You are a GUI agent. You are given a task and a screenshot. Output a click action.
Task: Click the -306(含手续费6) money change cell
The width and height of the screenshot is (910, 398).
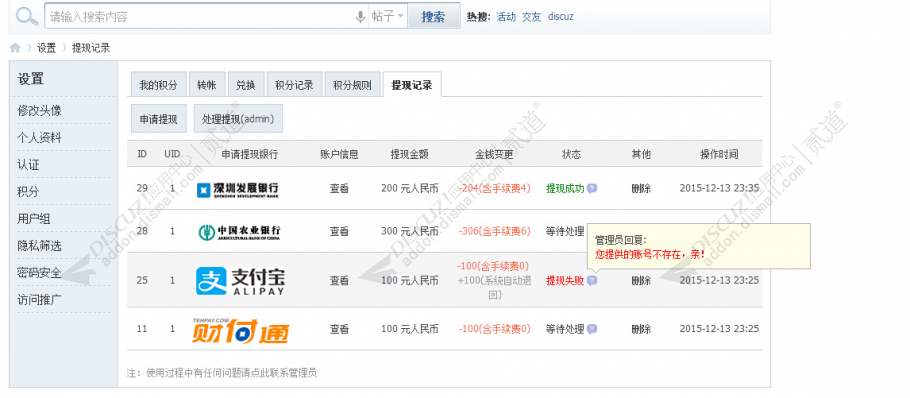494,231
